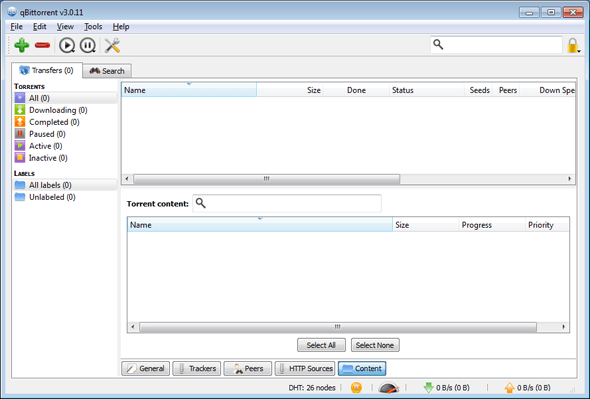The width and height of the screenshot is (590, 399).
Task: Open the Tools menu
Action: tap(93, 27)
